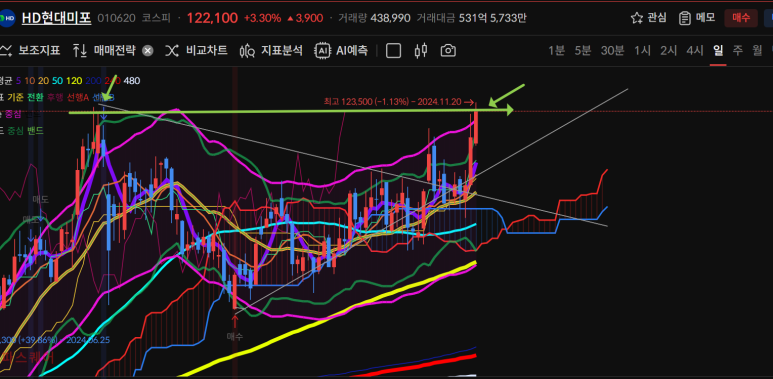Click the square layout icon in toolbar
Viewport: 773px width, 379px height.
393,50
